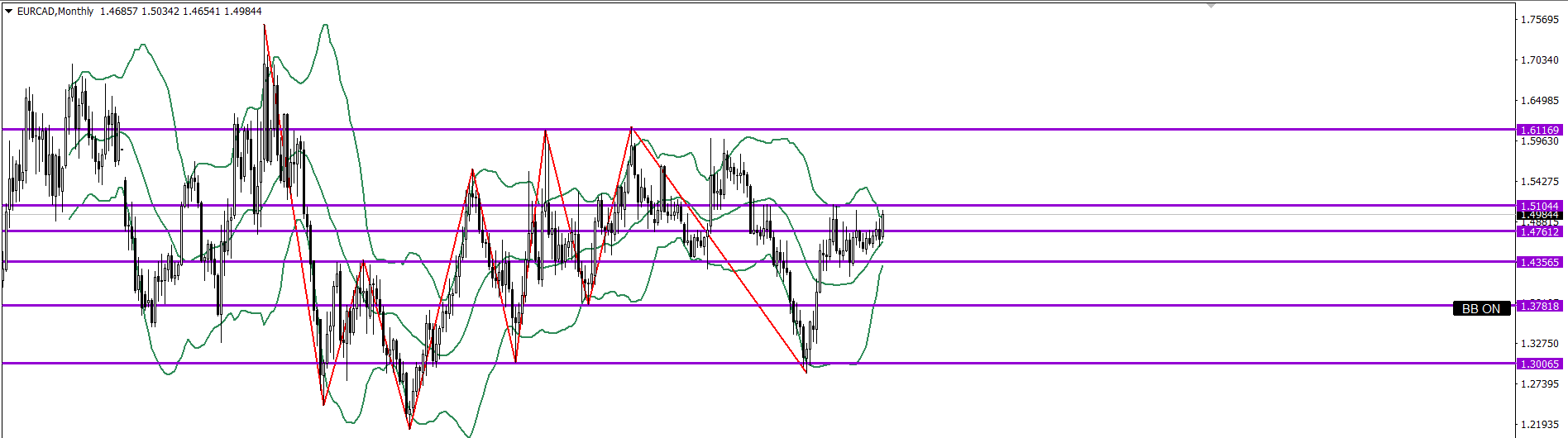Screen dimensions: 1568x438
Task: Select the 1.61169 purple price label
Action: point(1540,130)
